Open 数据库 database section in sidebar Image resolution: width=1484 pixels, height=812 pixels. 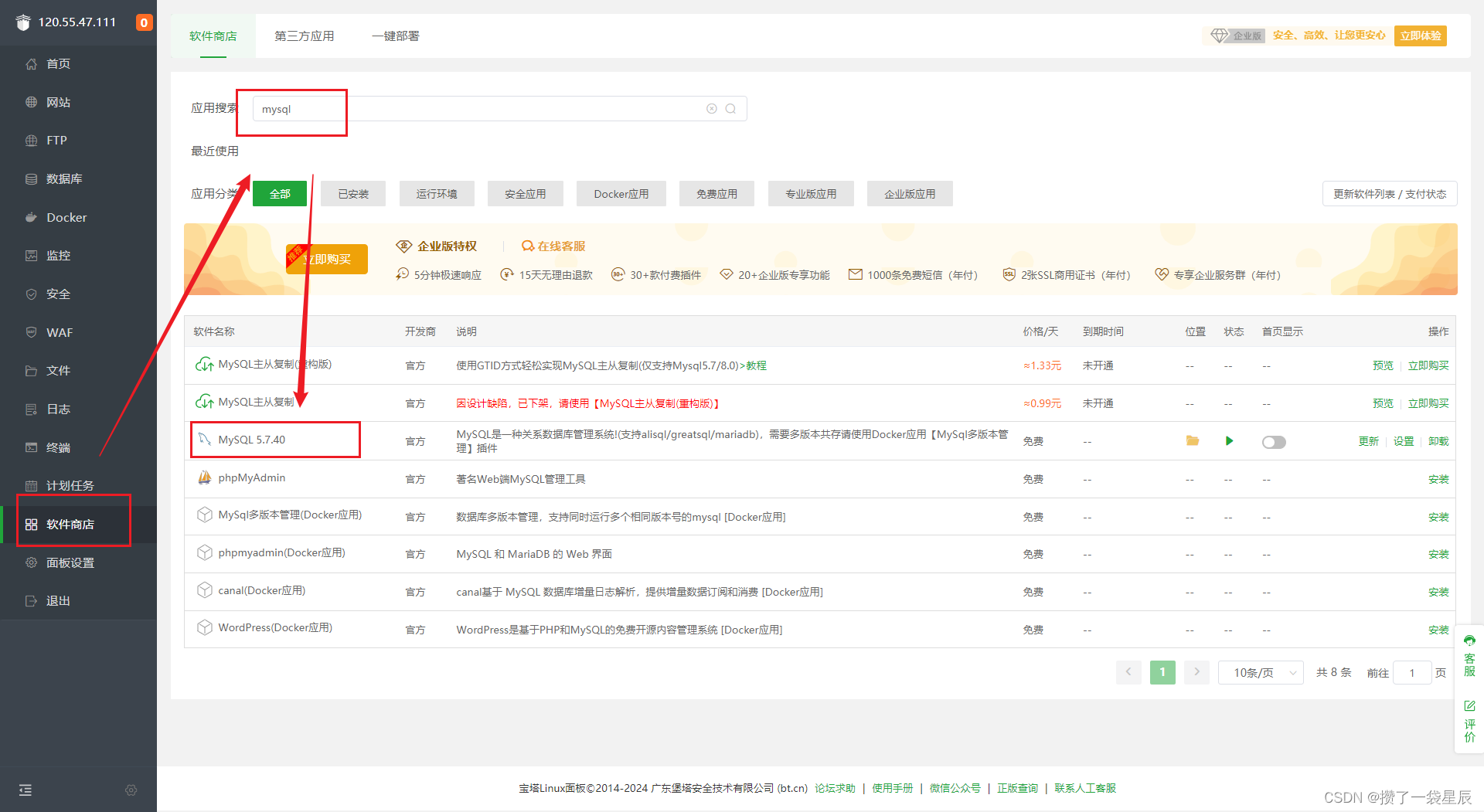tap(64, 178)
